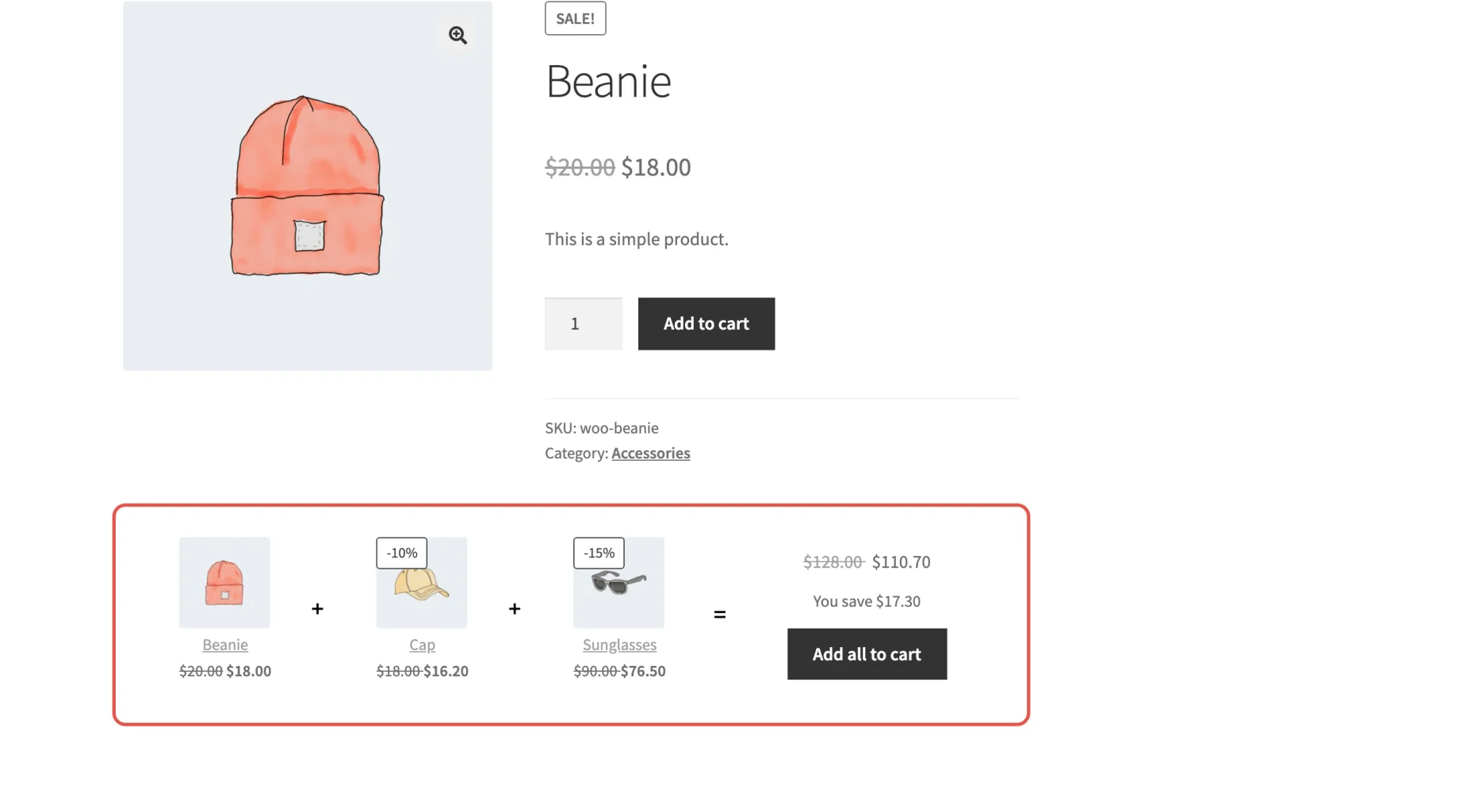Click the -10% discount badge on Cap
1459x812 pixels.
click(x=402, y=553)
